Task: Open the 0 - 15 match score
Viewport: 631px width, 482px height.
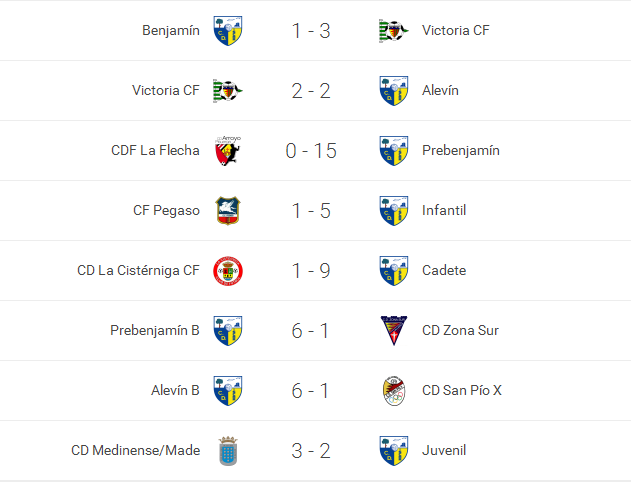Action: 311,151
